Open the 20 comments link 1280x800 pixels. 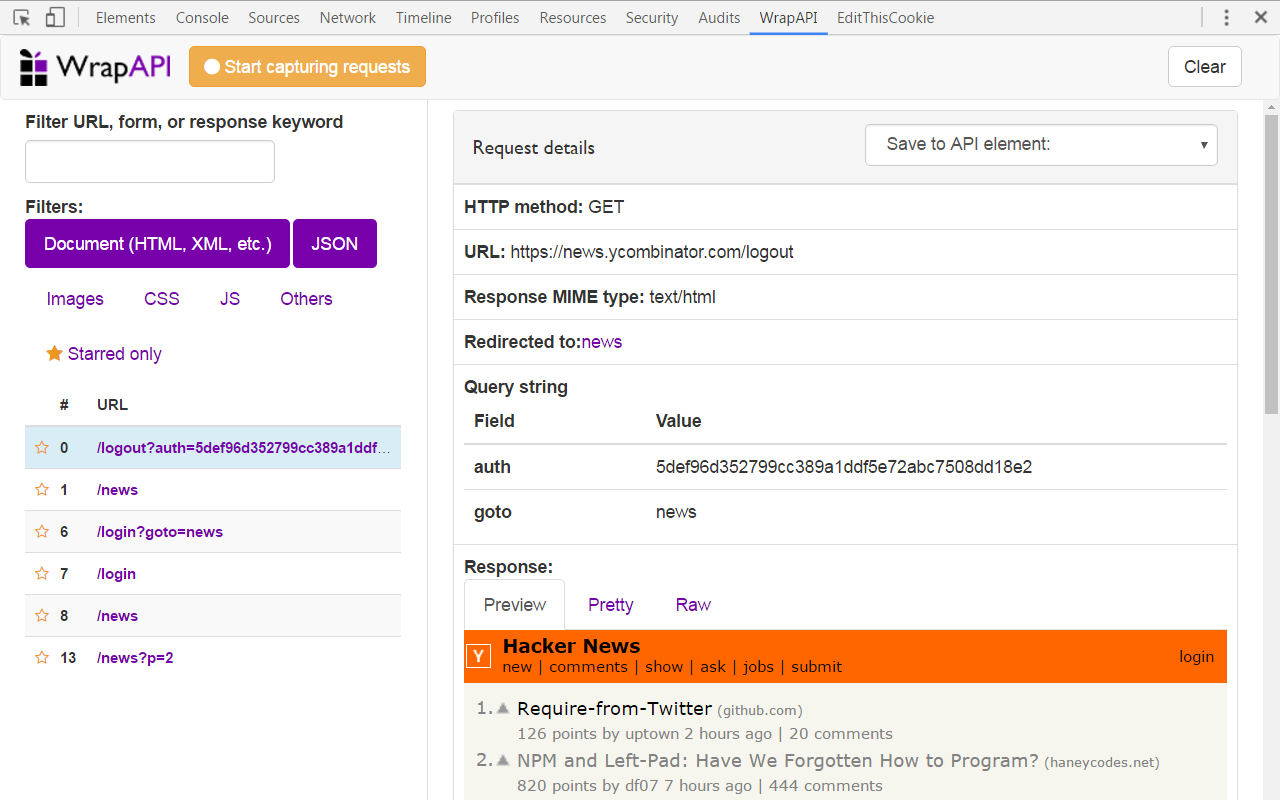pos(841,734)
